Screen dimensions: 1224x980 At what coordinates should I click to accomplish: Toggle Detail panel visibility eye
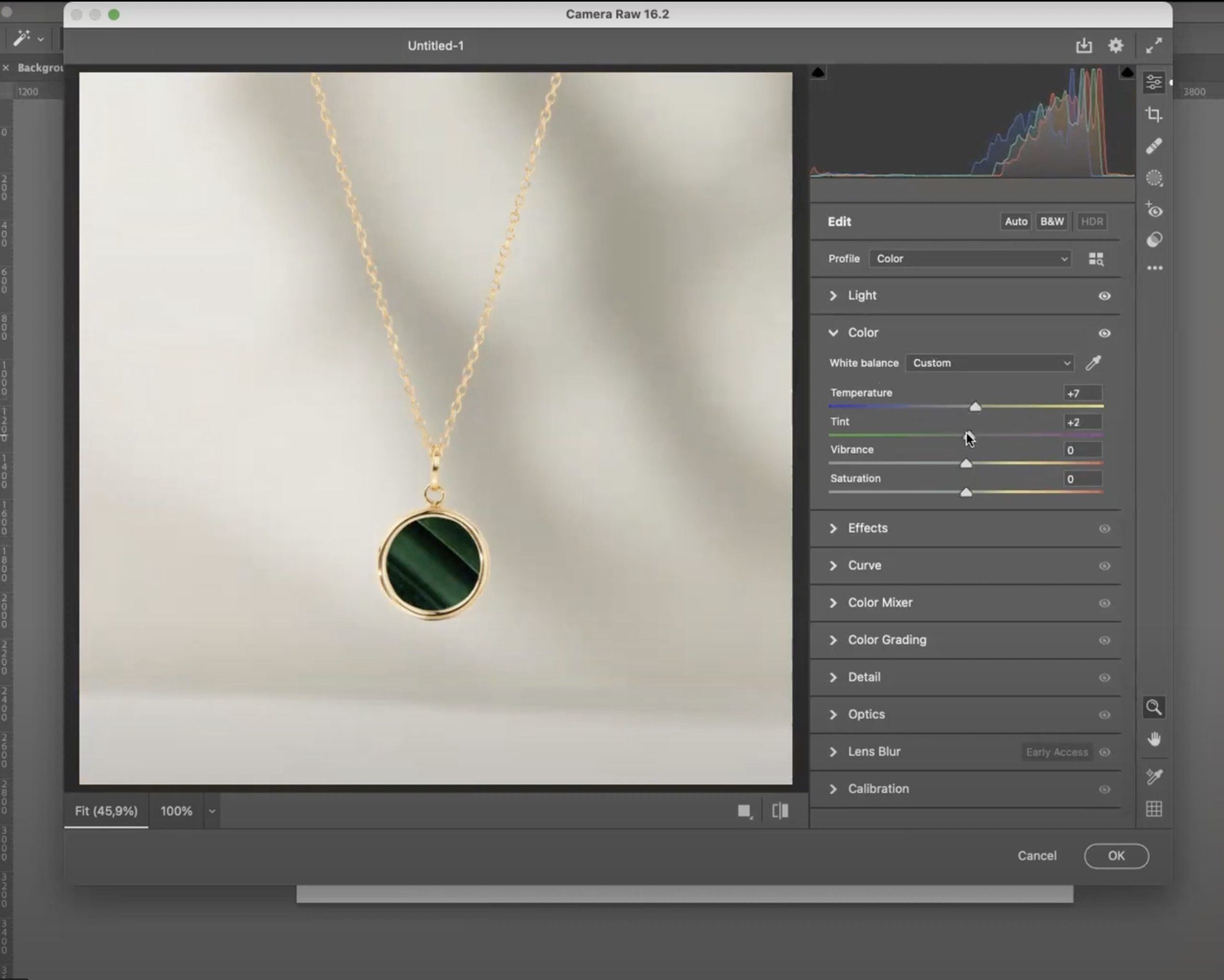tap(1104, 677)
